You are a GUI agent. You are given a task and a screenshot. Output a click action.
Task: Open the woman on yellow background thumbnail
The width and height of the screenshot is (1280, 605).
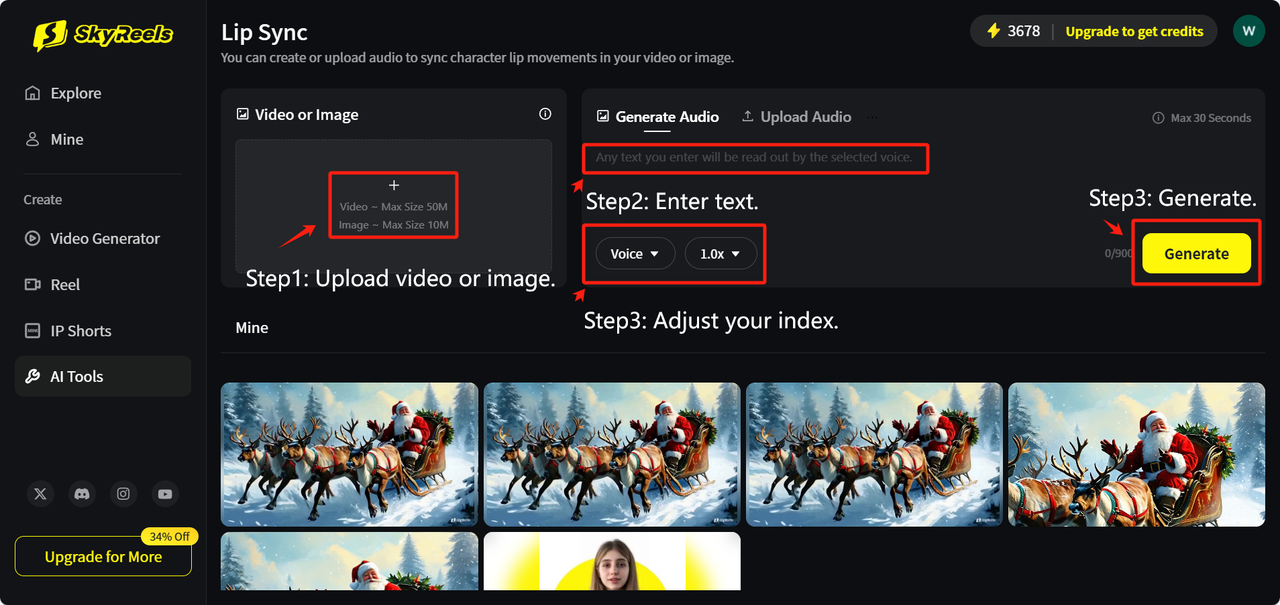(x=612, y=561)
